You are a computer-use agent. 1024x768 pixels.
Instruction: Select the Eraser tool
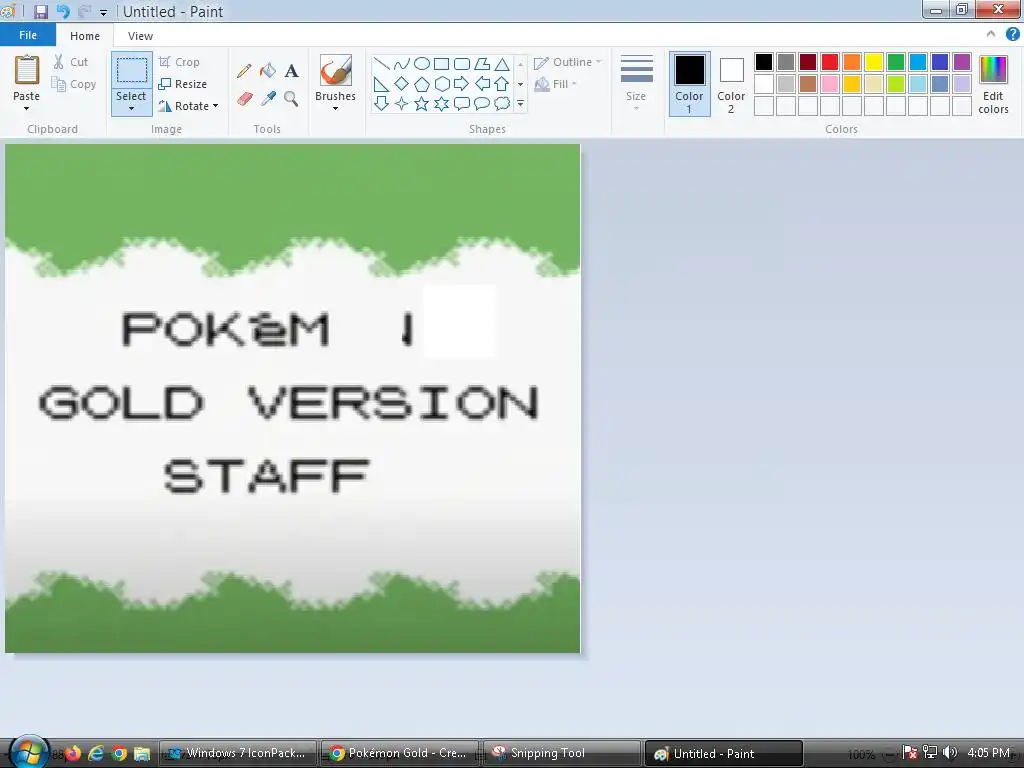(x=244, y=99)
